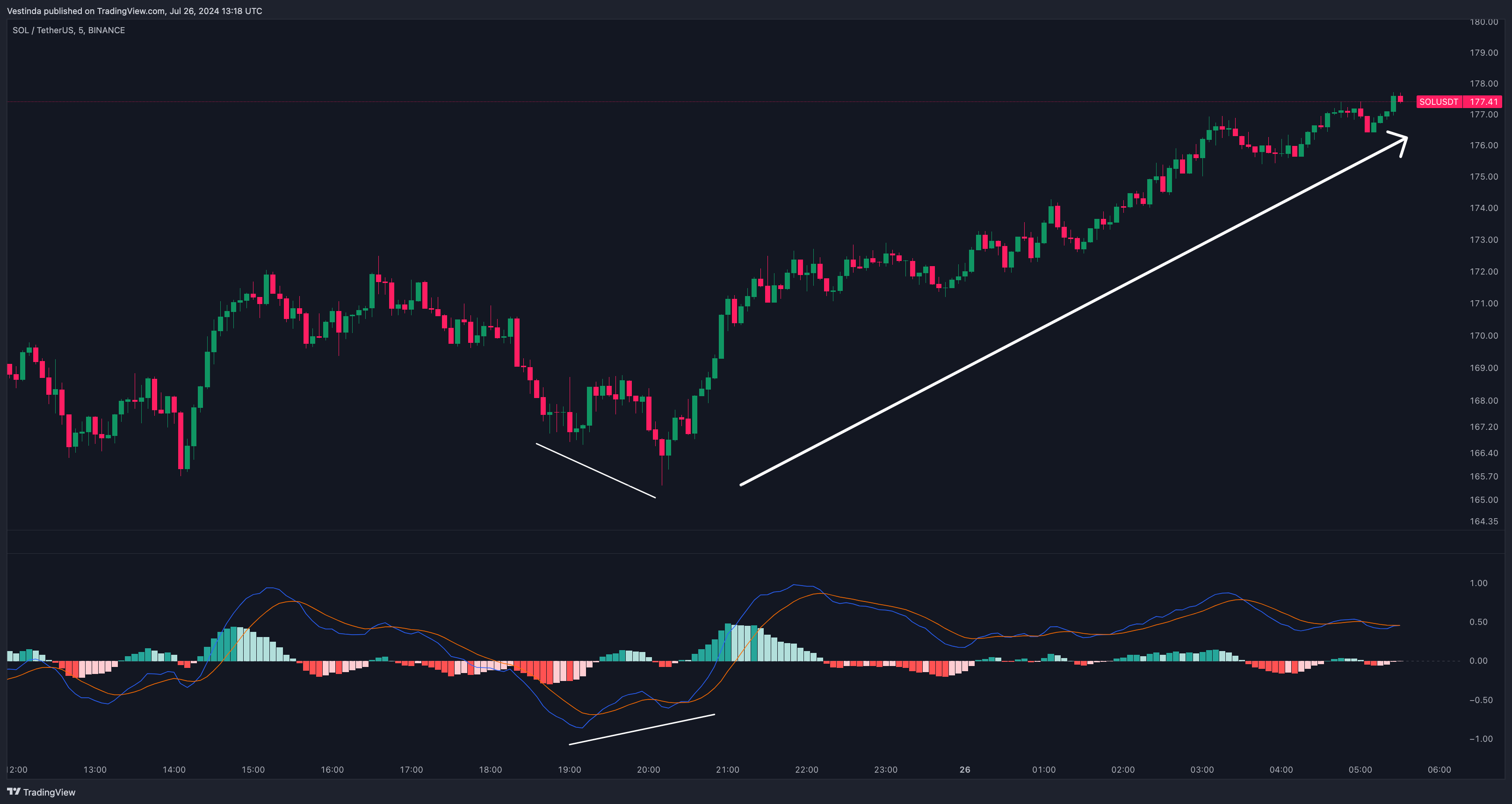Click the 167.20 price axis label

click(1484, 427)
